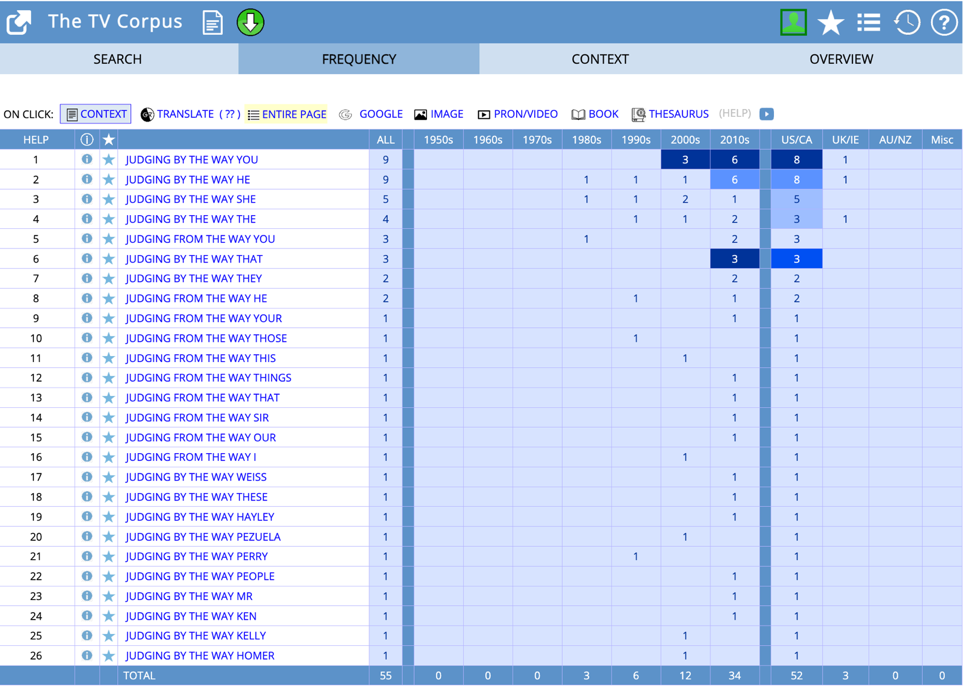Image resolution: width=964 pixels, height=686 pixels.
Task: Open the history clock icon
Action: [907, 23]
